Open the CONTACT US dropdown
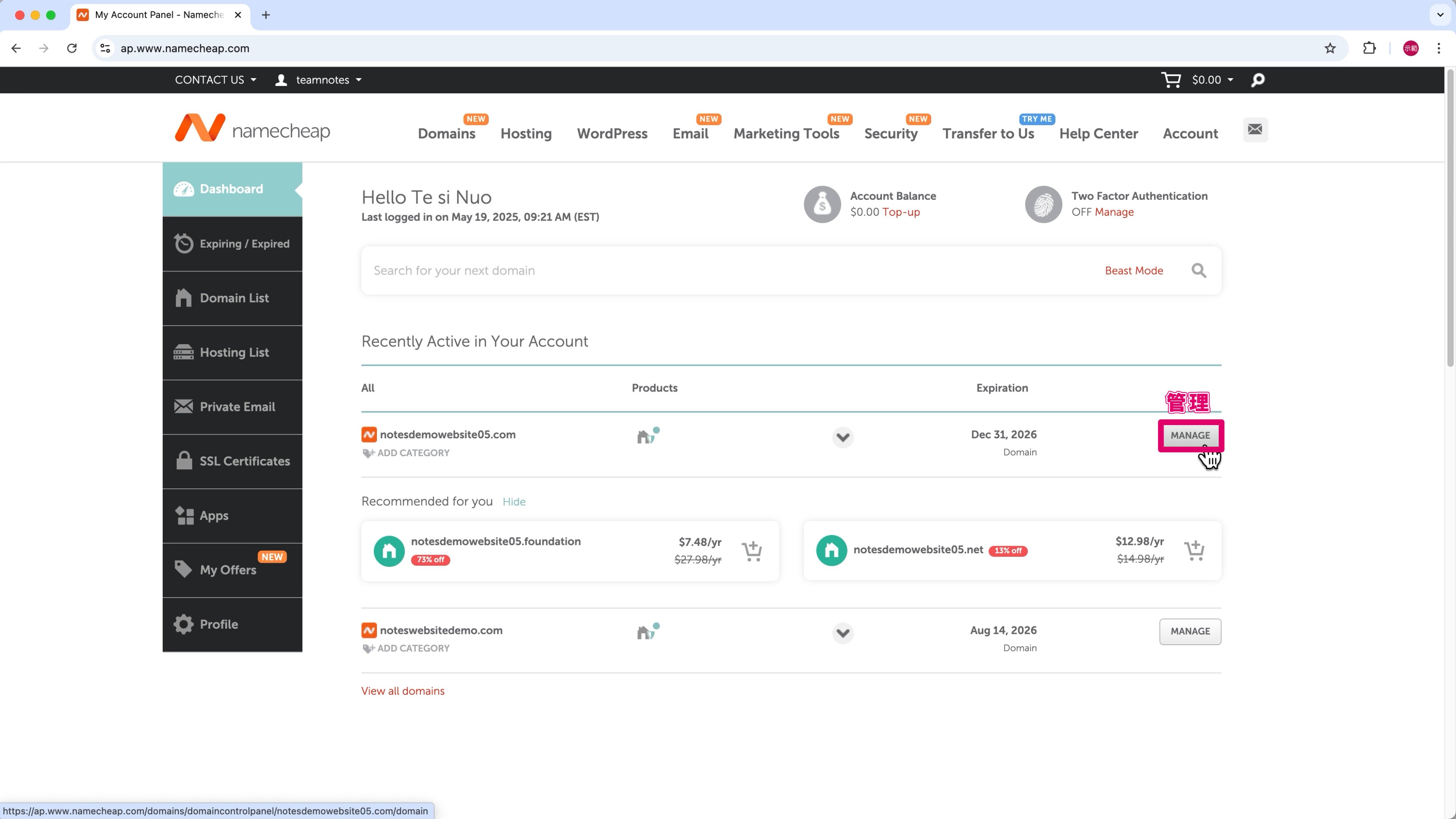The height and width of the screenshot is (819, 1456). (215, 80)
